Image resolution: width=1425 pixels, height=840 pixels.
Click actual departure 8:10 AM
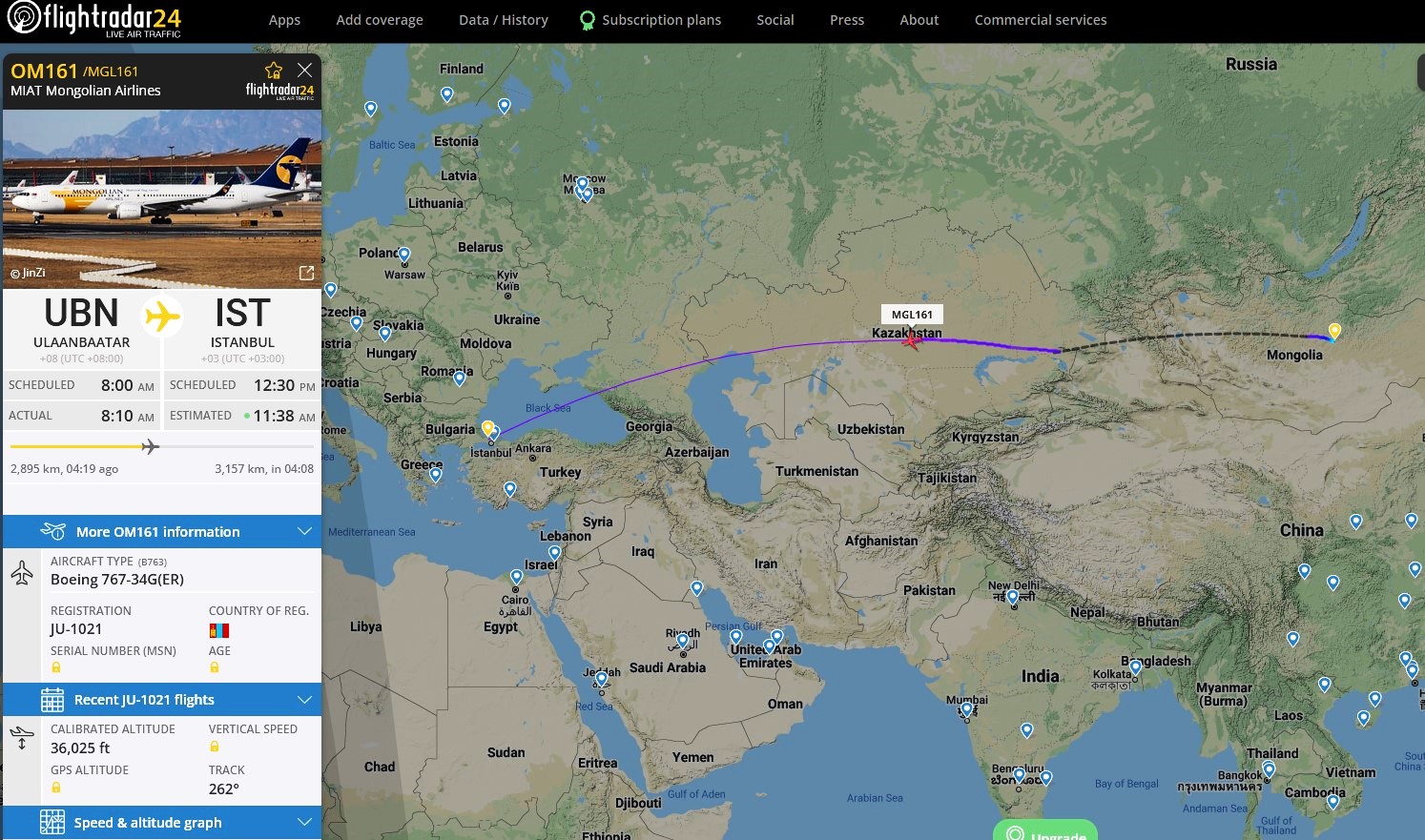128,416
